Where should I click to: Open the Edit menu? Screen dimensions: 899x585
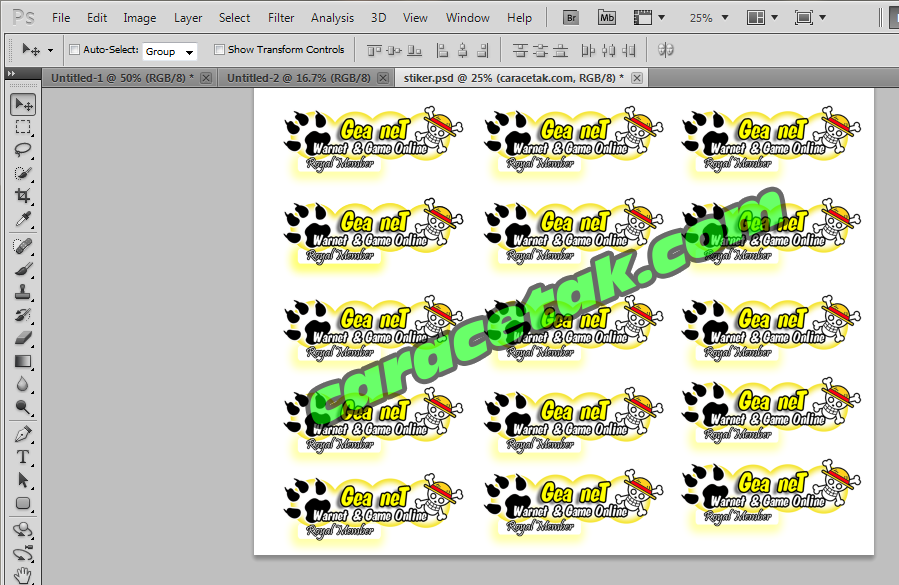pos(97,18)
